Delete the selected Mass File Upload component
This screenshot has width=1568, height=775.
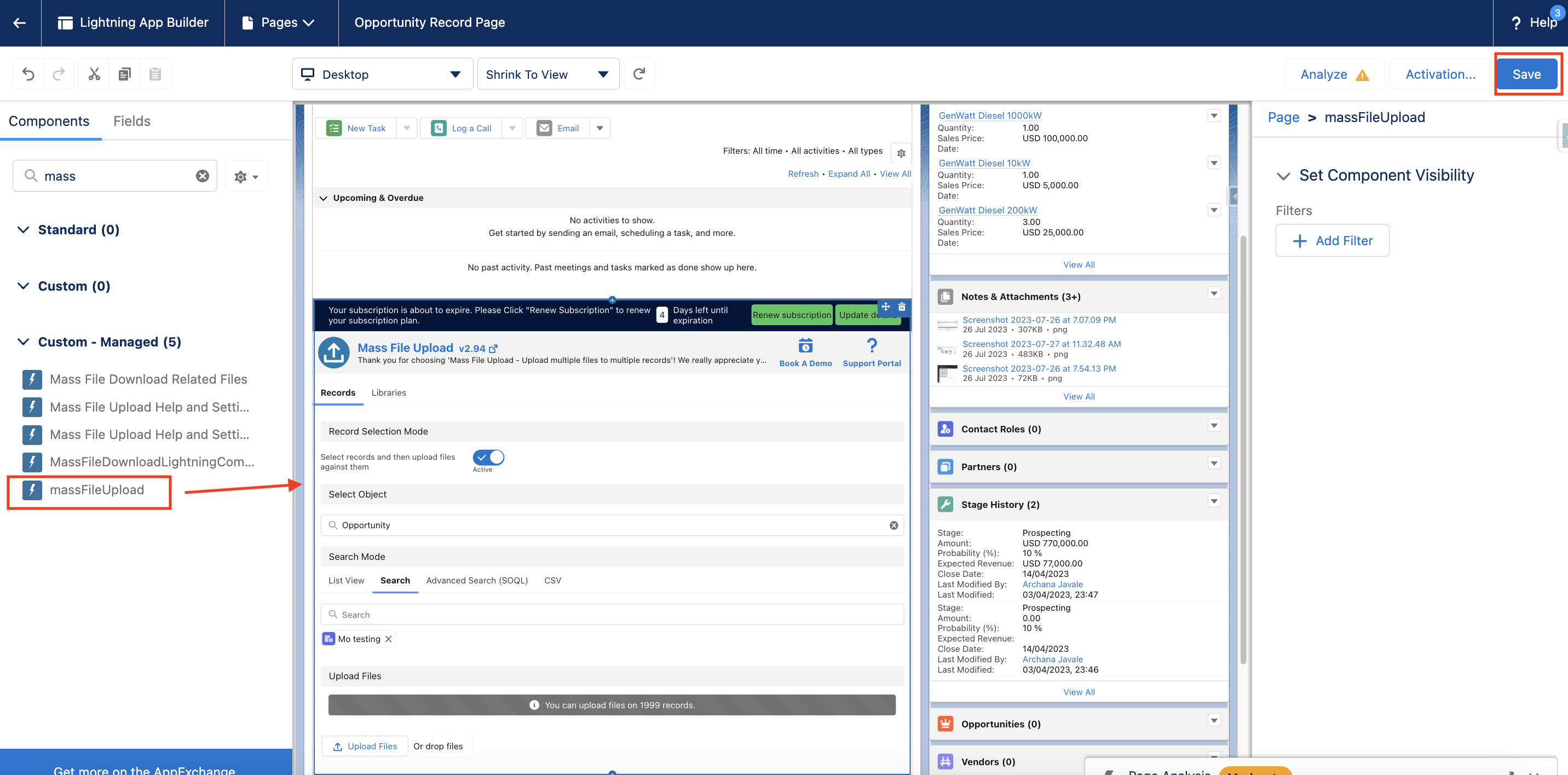[902, 307]
